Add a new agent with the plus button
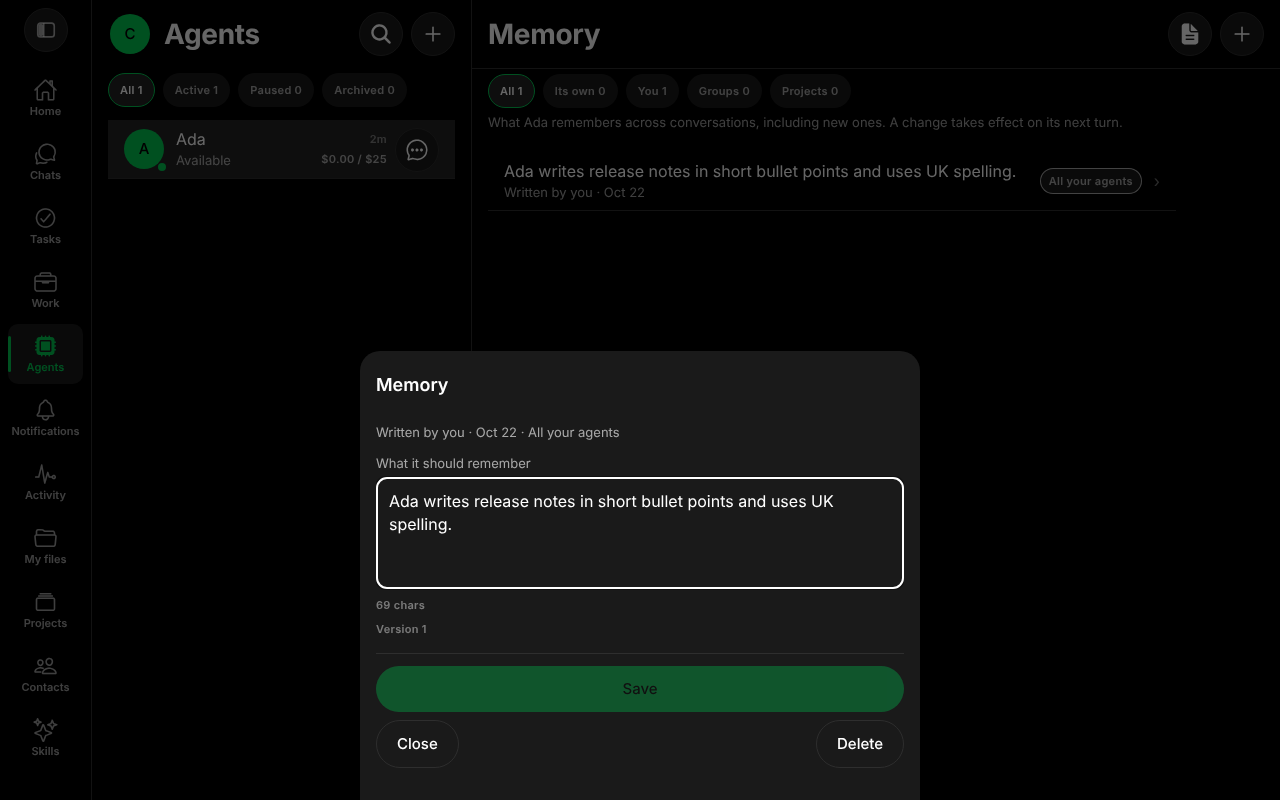Screen dimensions: 1280x800 point(433,34)
